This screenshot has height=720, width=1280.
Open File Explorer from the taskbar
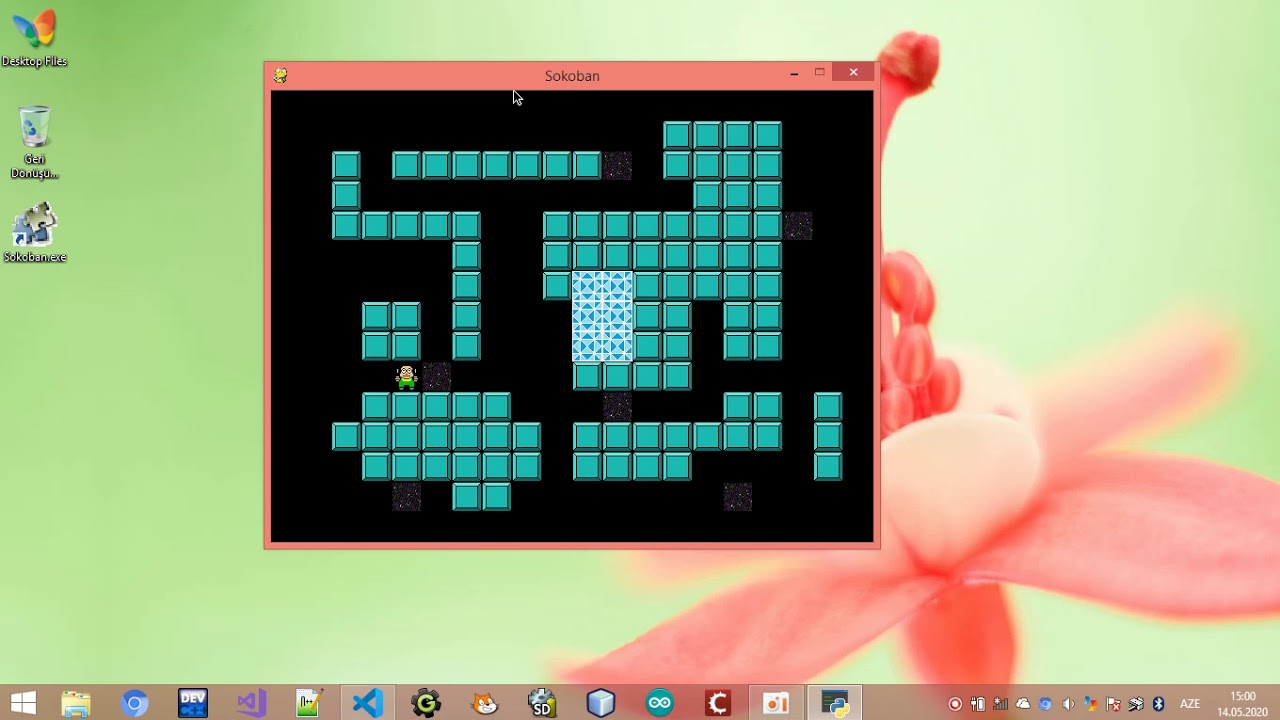(x=76, y=703)
